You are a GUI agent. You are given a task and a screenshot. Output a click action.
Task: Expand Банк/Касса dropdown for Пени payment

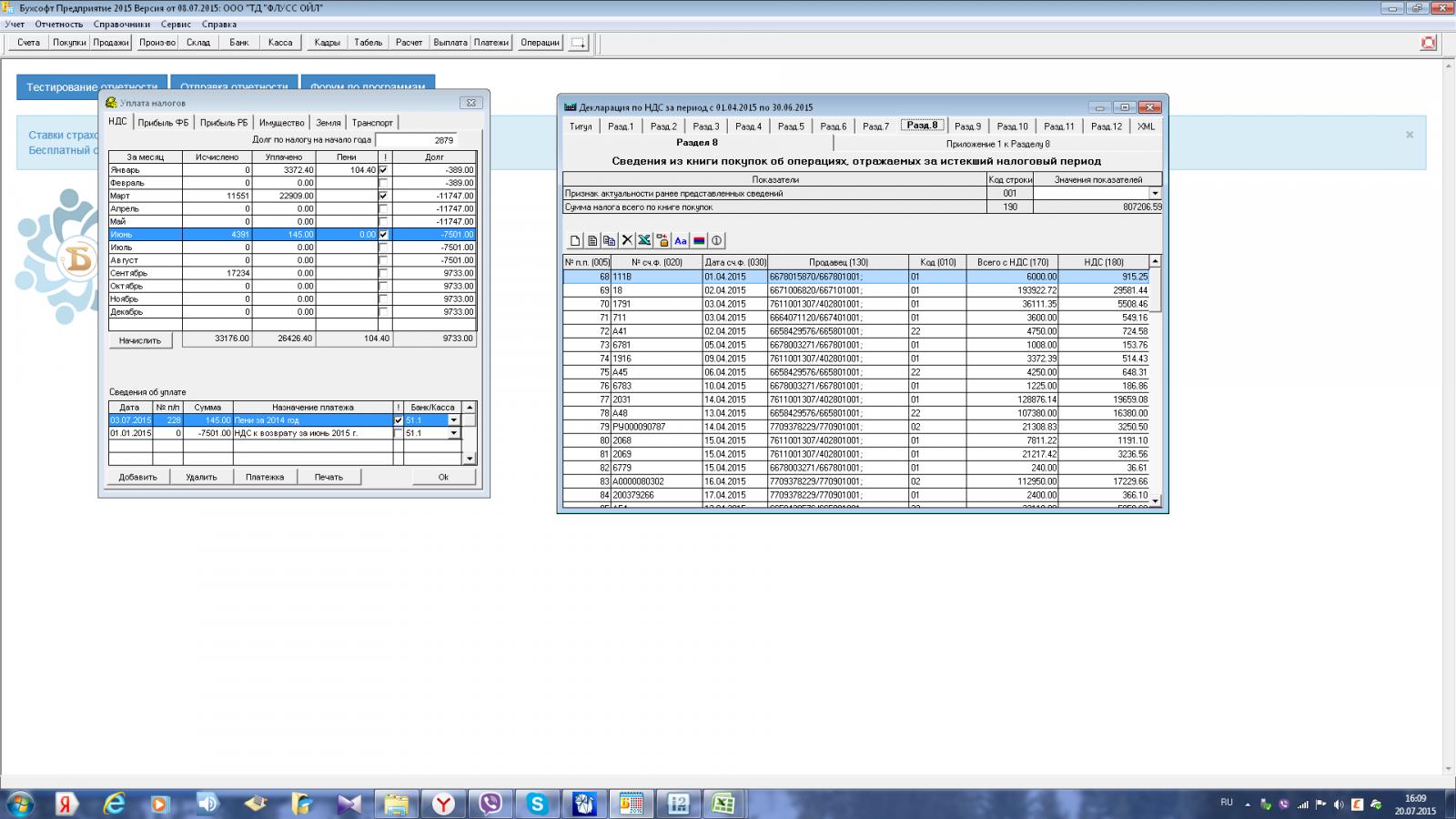[x=453, y=420]
